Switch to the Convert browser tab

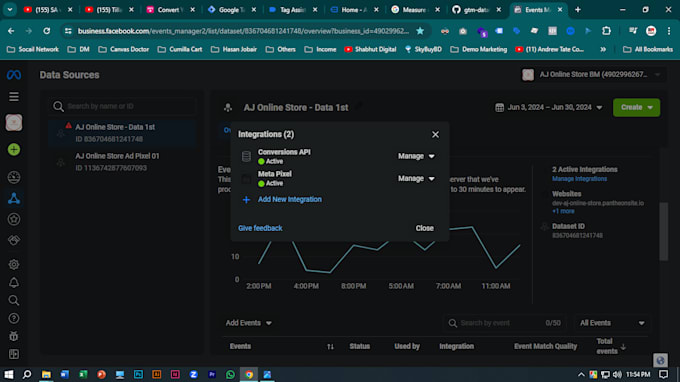click(170, 10)
